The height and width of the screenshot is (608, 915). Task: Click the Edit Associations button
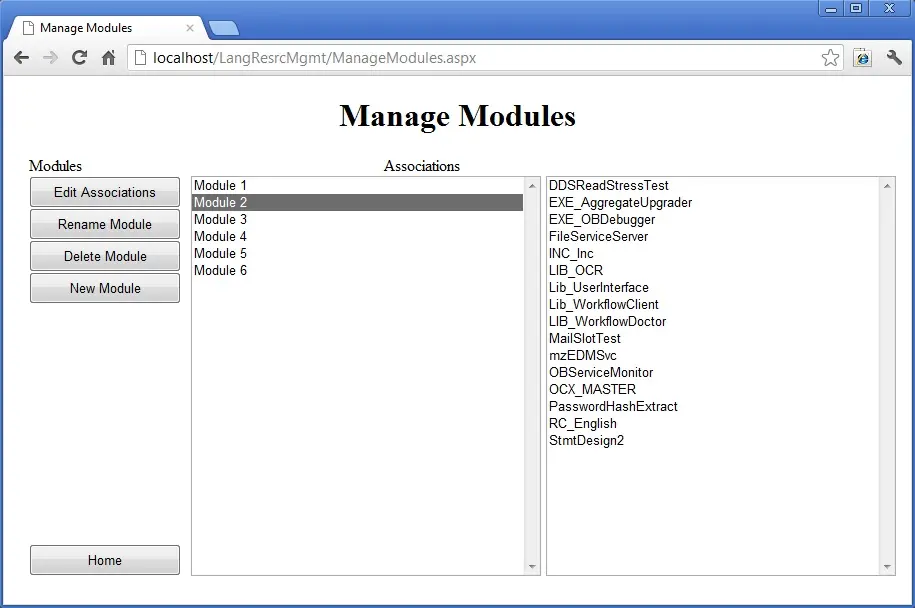[104, 192]
